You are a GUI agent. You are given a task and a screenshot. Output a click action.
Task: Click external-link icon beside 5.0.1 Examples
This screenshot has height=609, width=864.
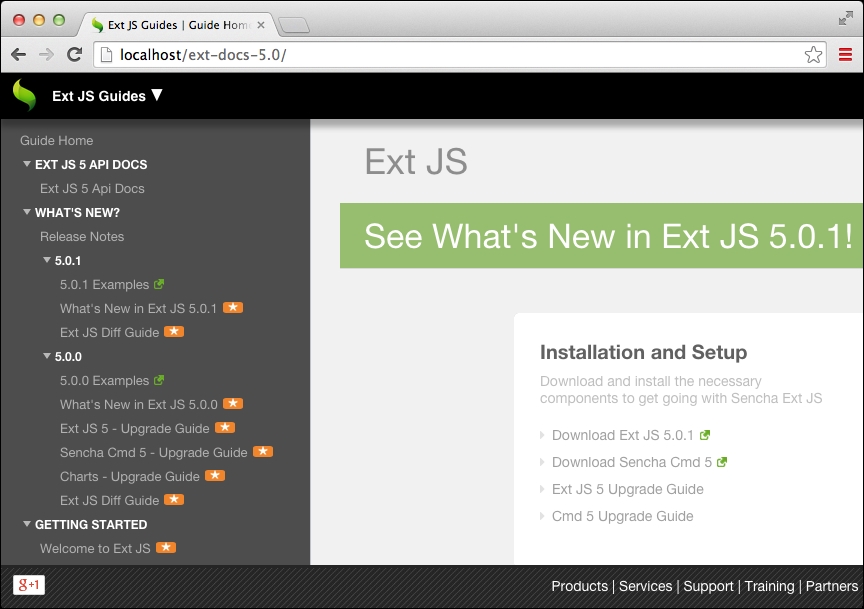pyautogui.click(x=159, y=284)
